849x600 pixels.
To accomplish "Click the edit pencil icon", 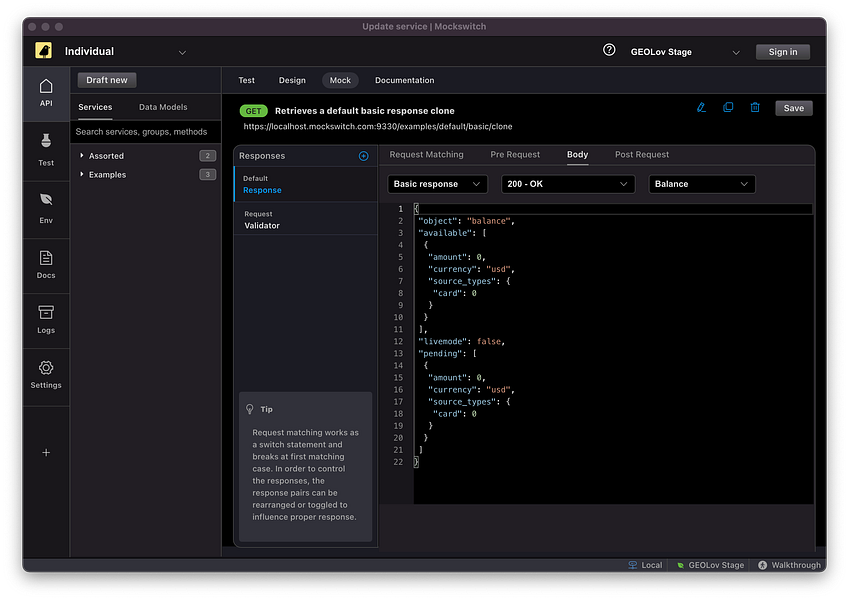I will click(701, 107).
